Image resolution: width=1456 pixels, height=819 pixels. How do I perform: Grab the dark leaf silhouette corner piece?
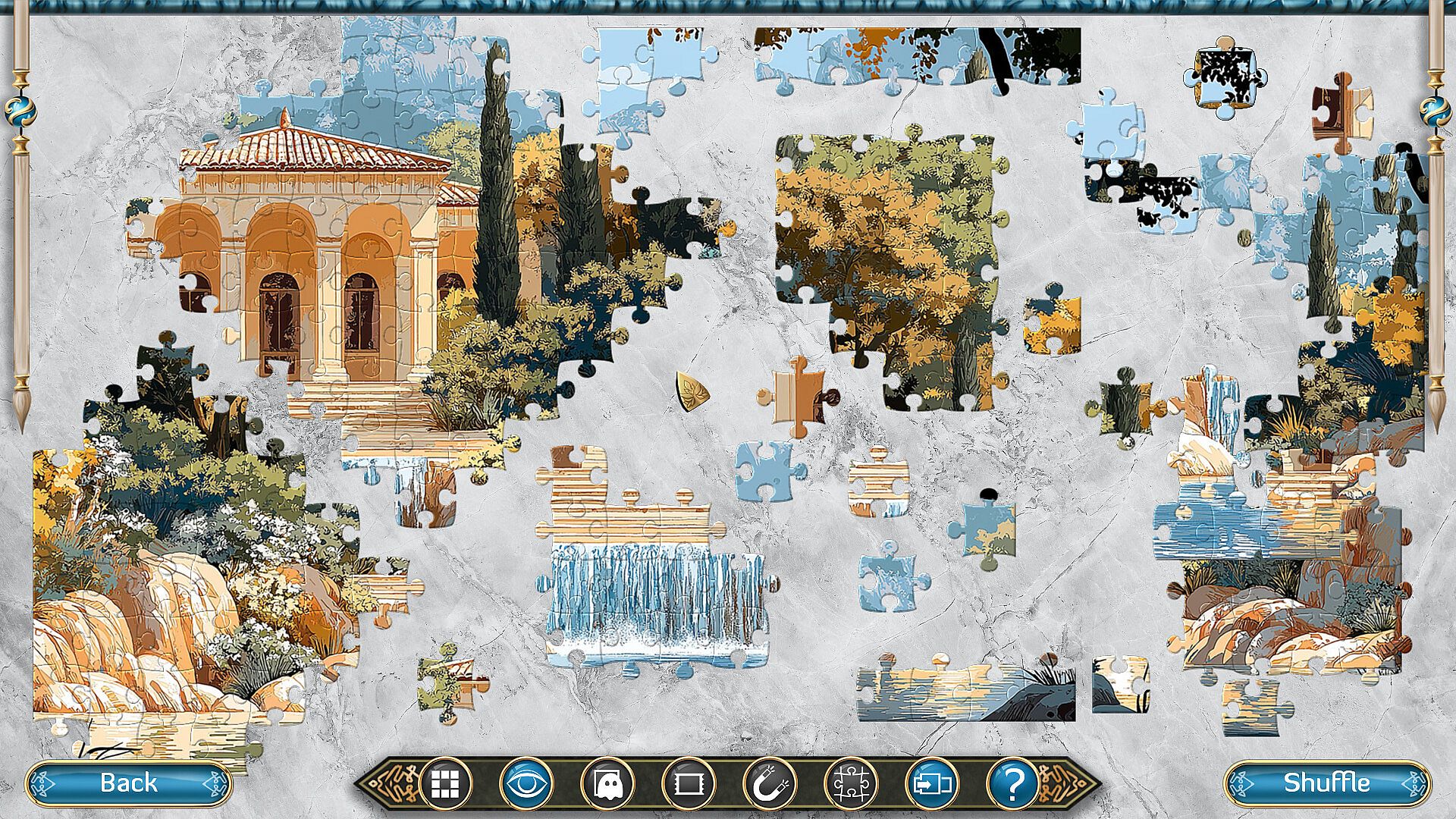tap(1225, 78)
